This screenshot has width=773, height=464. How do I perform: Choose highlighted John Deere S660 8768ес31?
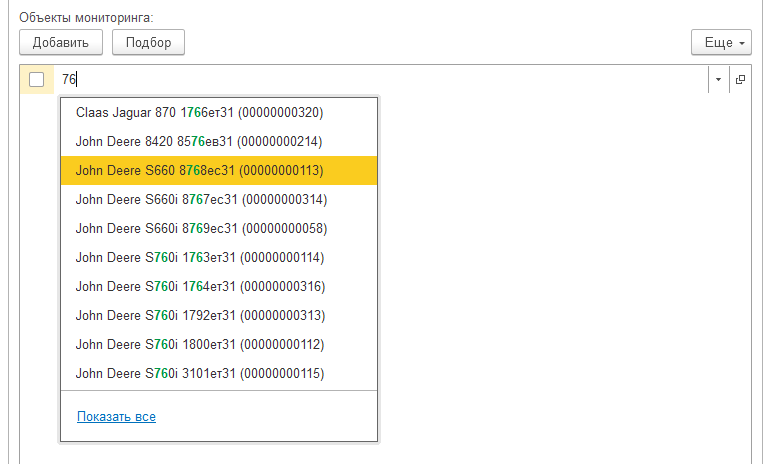[199, 170]
